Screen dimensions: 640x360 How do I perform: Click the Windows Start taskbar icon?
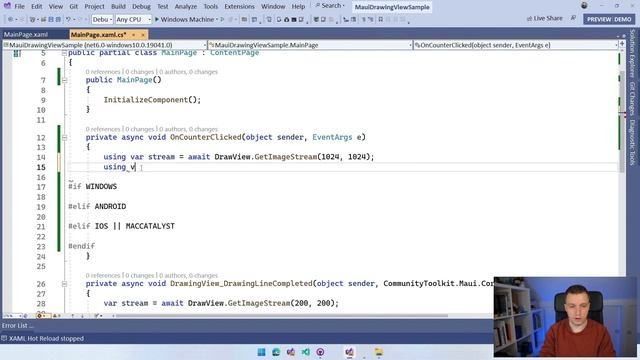click(x=261, y=352)
